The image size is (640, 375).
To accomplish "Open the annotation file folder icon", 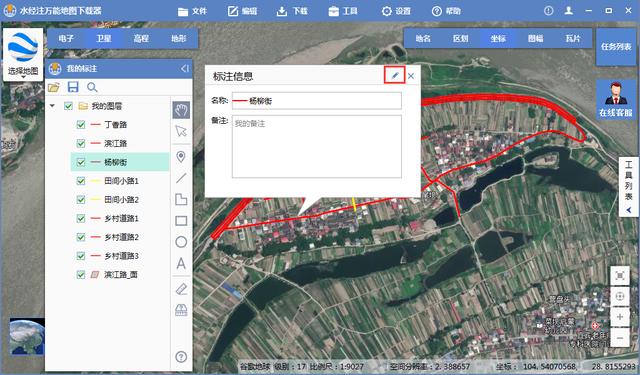I will click(x=53, y=87).
